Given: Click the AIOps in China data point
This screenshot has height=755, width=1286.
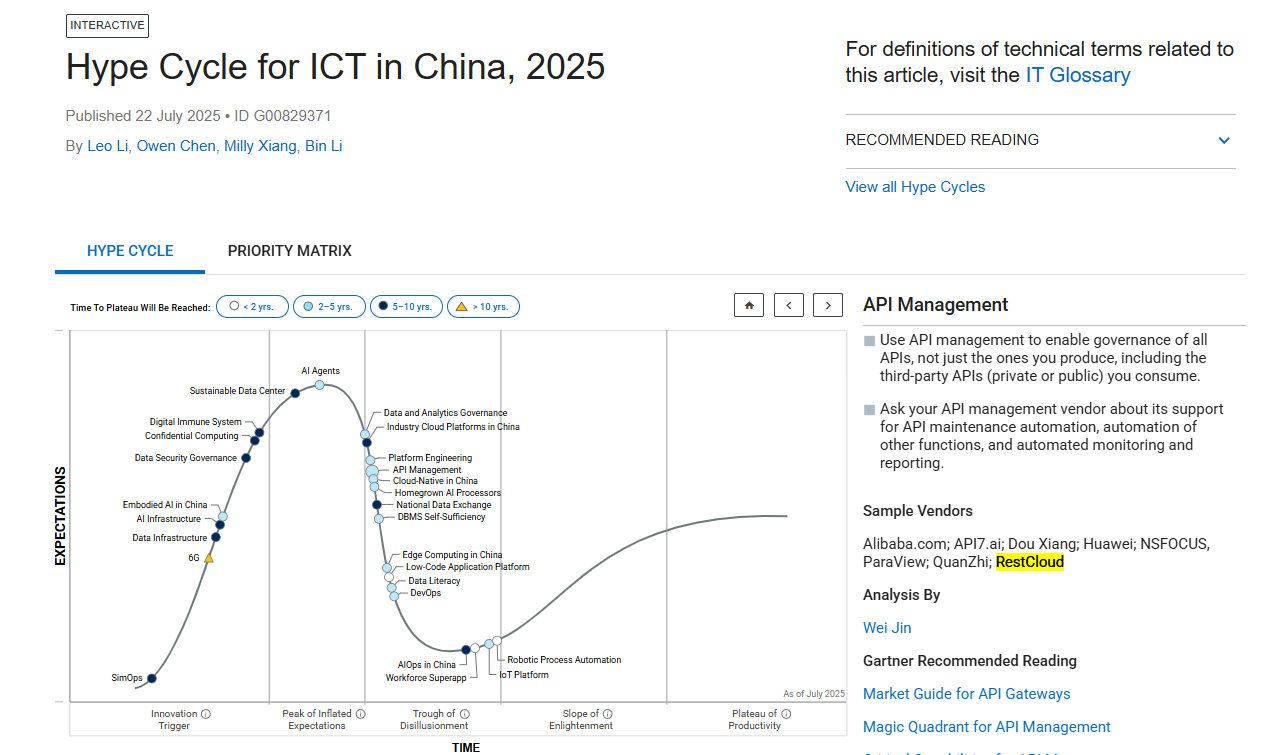Looking at the screenshot, I should [467, 649].
